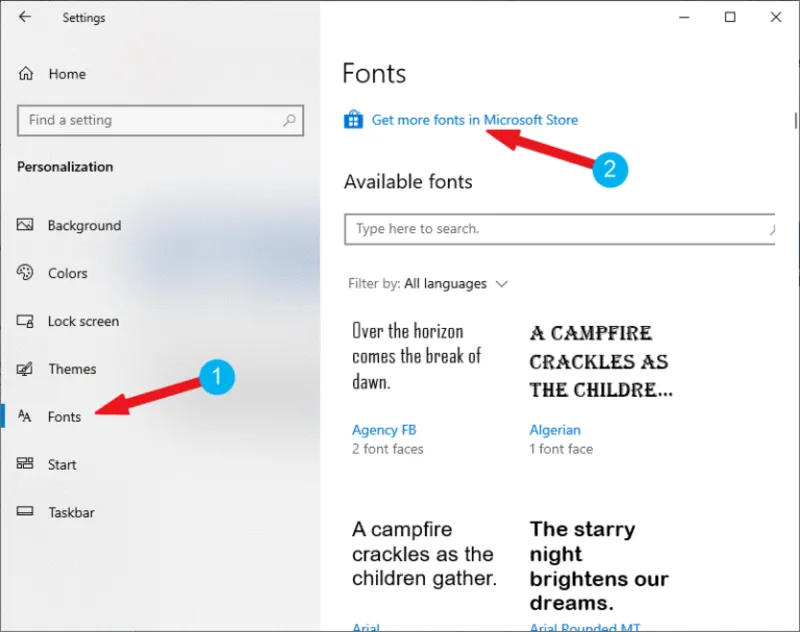Click the Colors palette icon
The image size is (800, 632).
[25, 272]
